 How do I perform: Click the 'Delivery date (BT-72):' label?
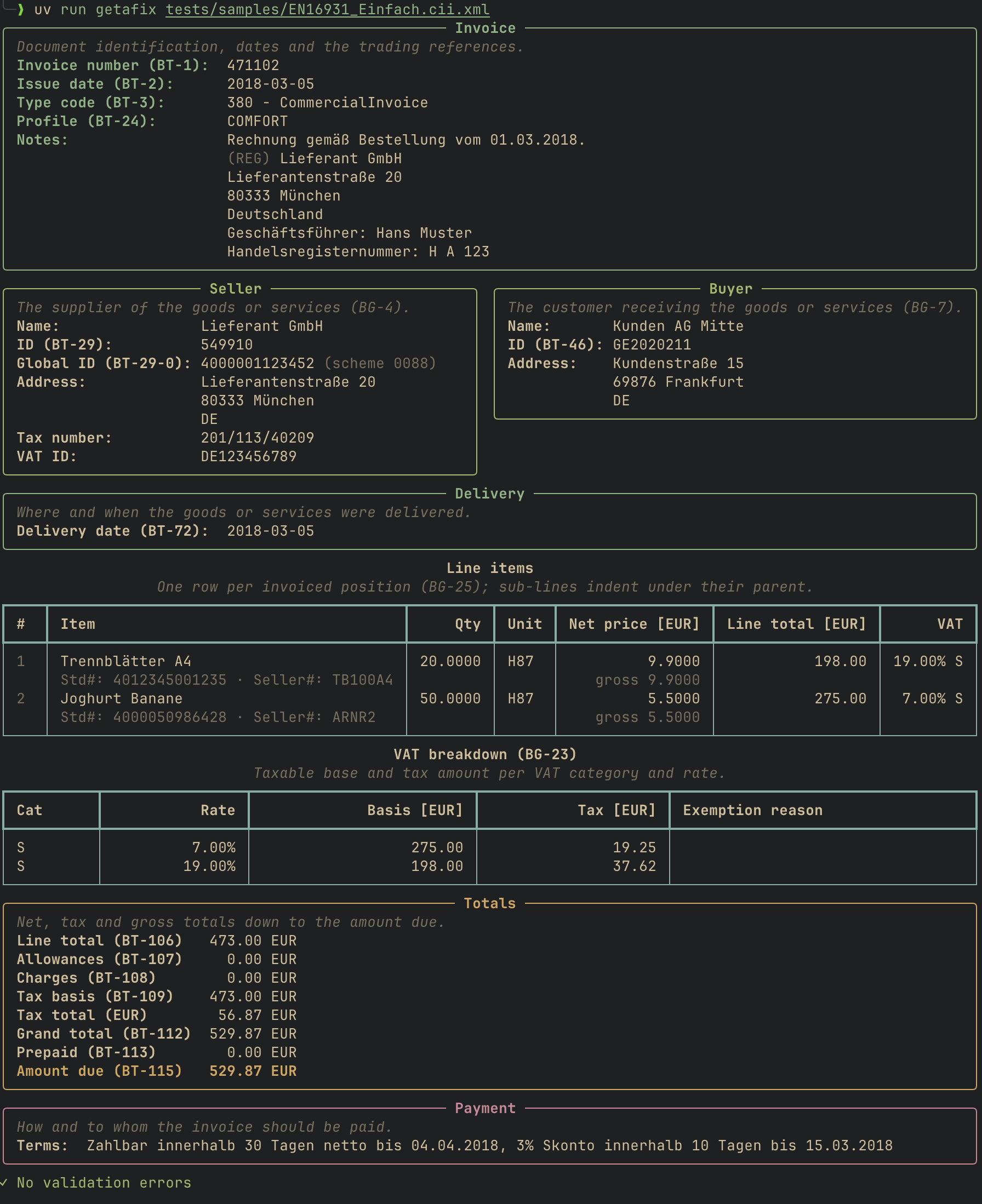point(112,531)
